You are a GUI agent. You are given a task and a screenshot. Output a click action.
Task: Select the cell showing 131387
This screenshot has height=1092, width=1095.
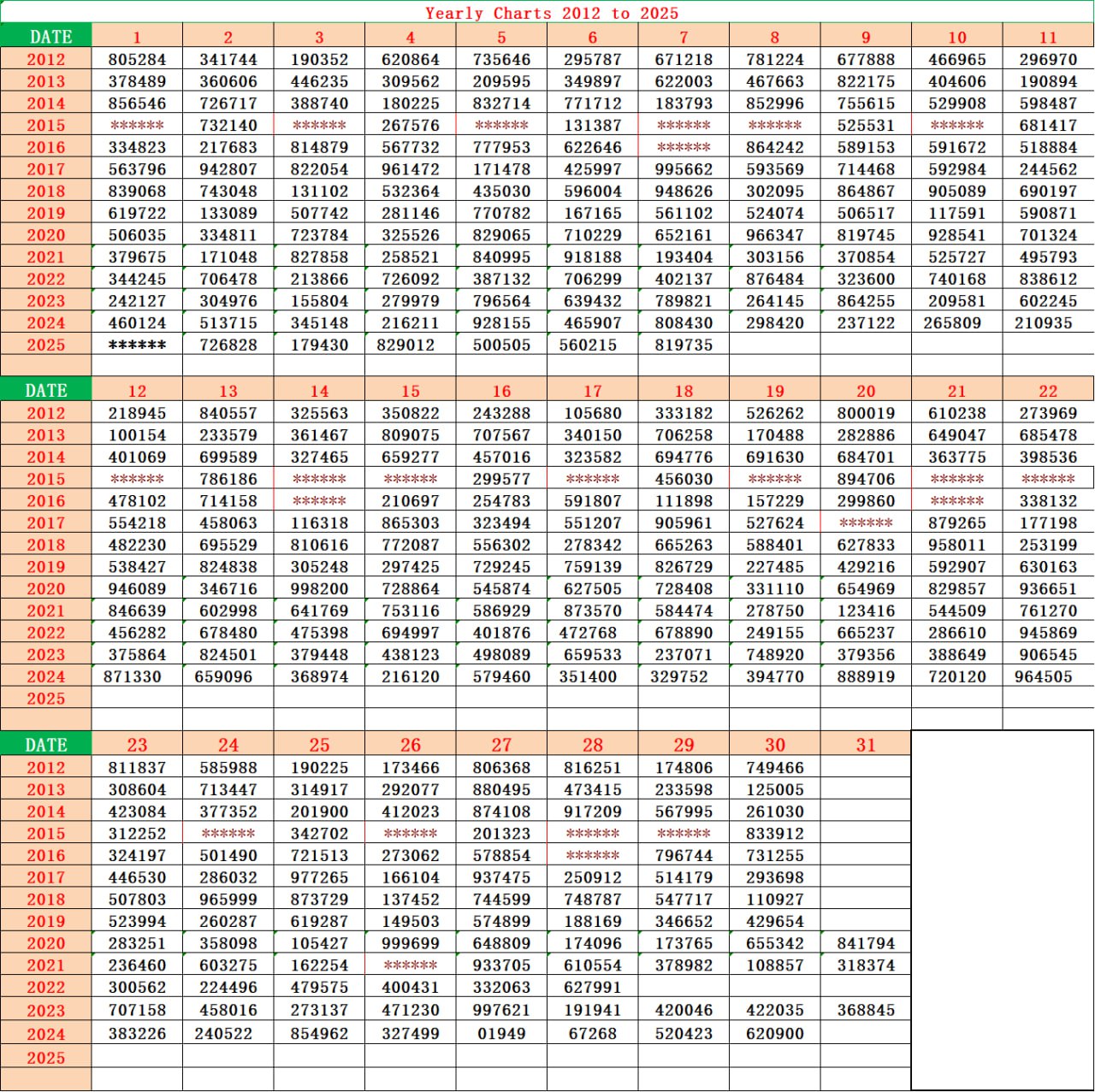pos(593,125)
